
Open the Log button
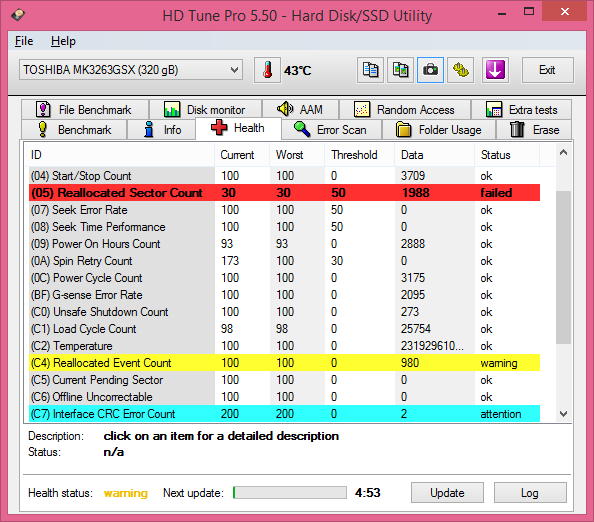click(530, 492)
